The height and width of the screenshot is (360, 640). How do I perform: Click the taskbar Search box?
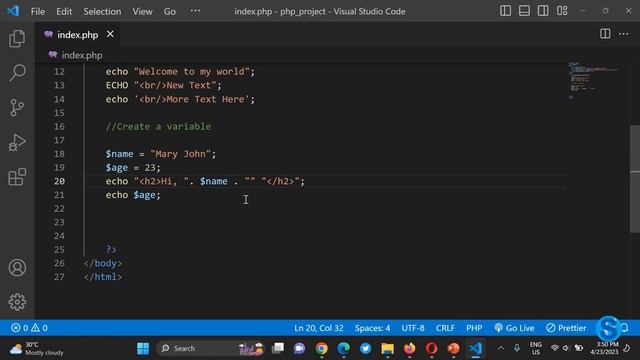click(x=210, y=349)
